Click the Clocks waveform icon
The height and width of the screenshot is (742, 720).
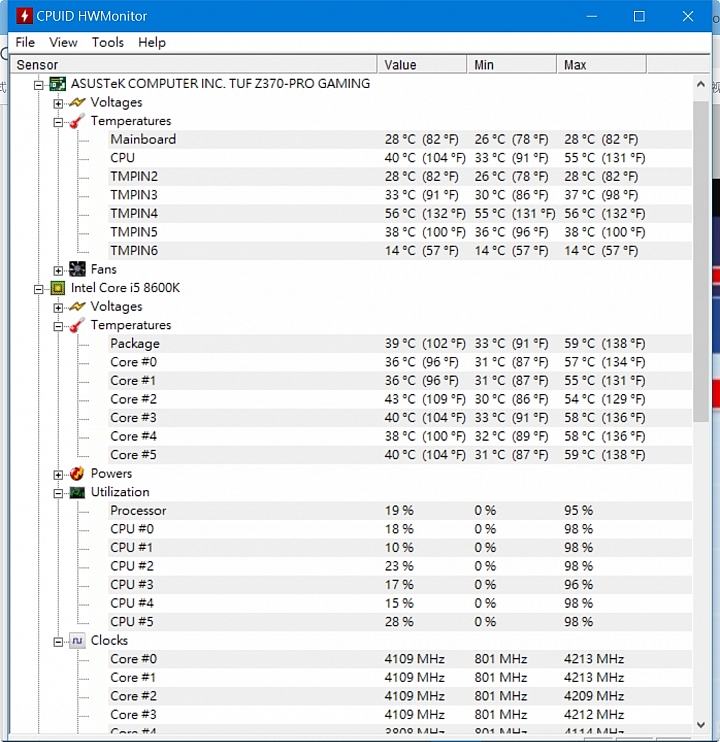coord(77,641)
